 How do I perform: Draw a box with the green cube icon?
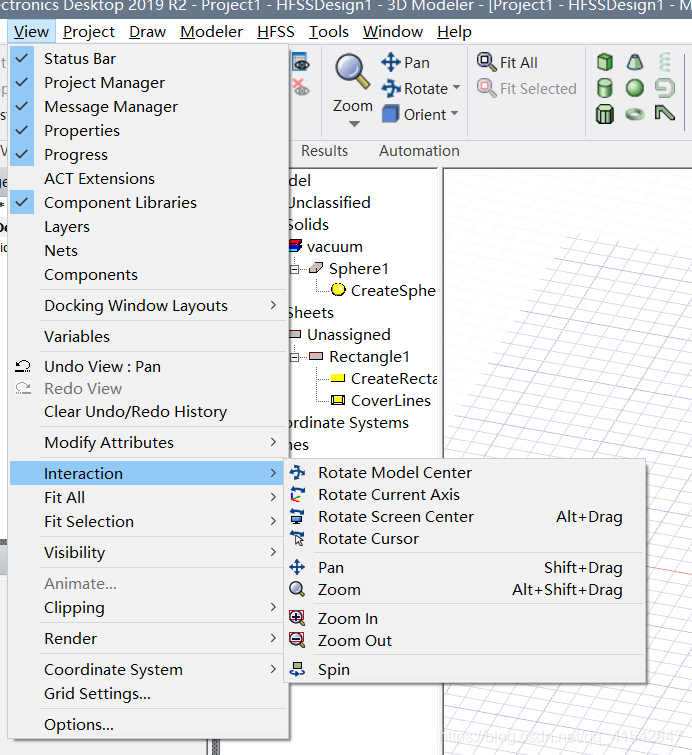click(605, 62)
